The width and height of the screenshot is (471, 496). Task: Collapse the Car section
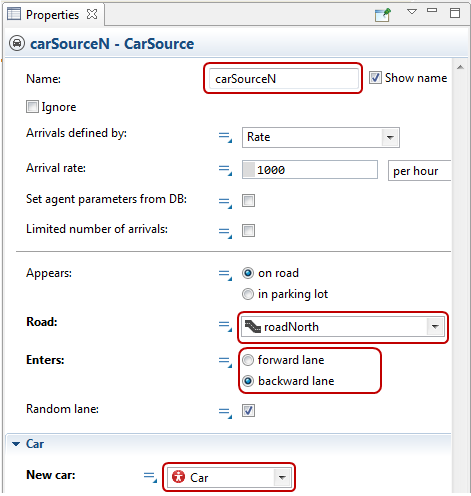coord(16,444)
